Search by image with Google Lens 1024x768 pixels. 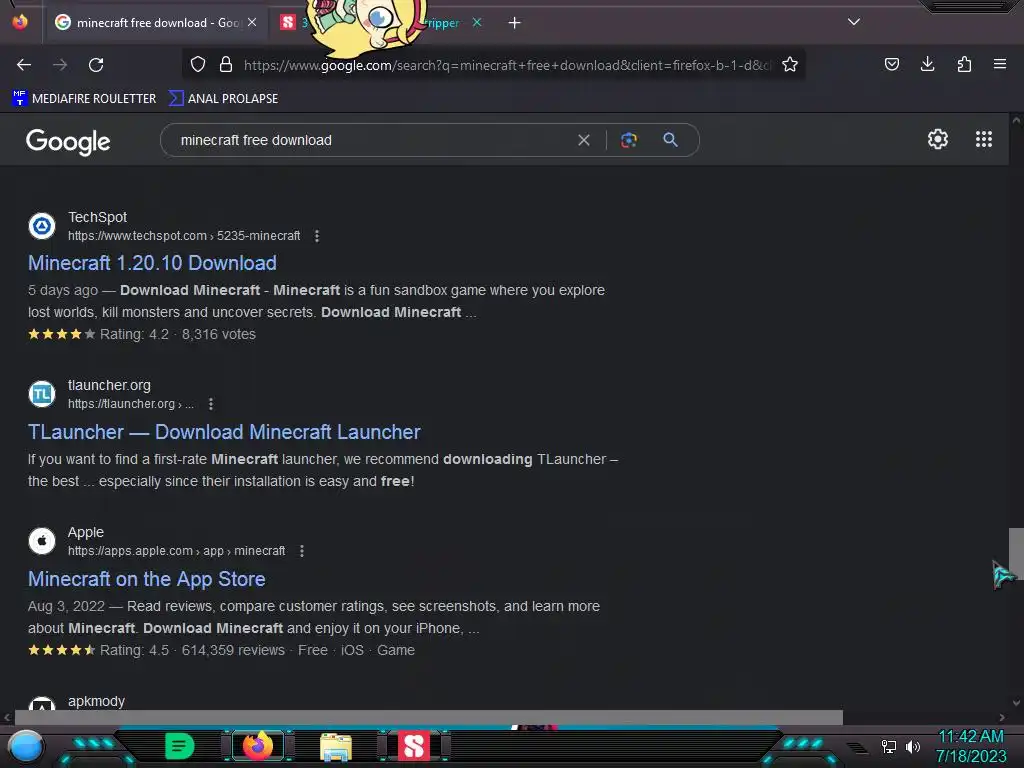click(629, 140)
